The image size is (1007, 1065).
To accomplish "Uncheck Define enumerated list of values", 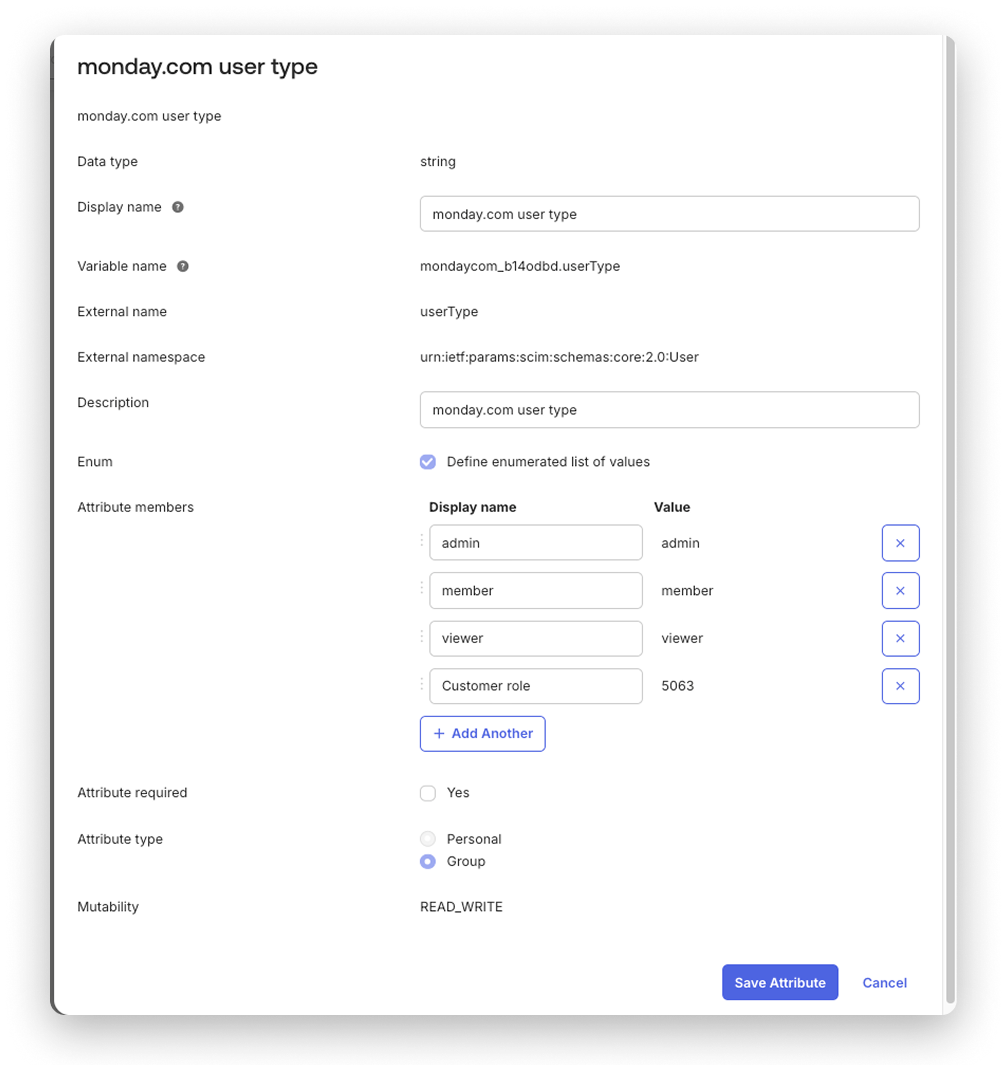I will 428,462.
